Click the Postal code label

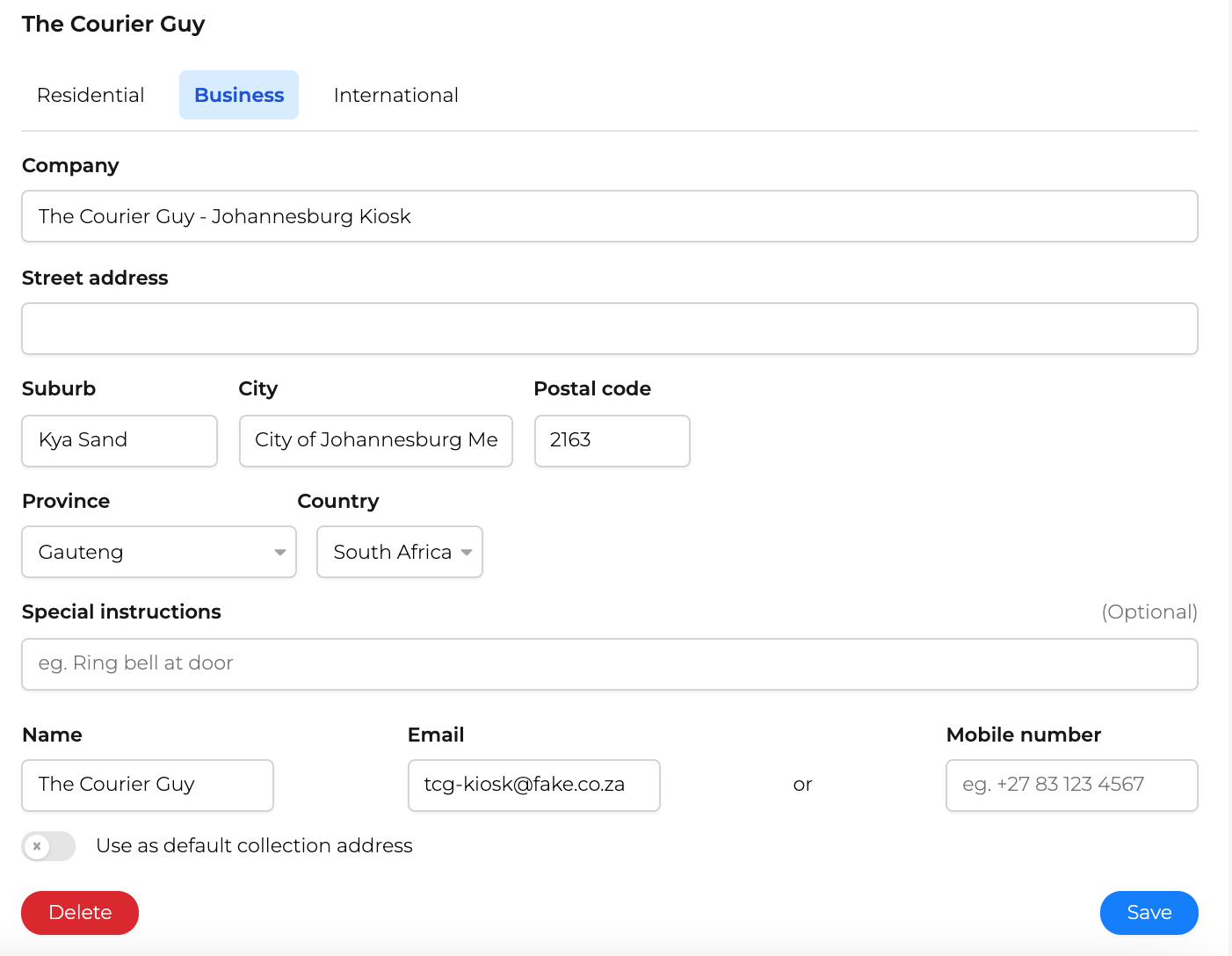592,388
